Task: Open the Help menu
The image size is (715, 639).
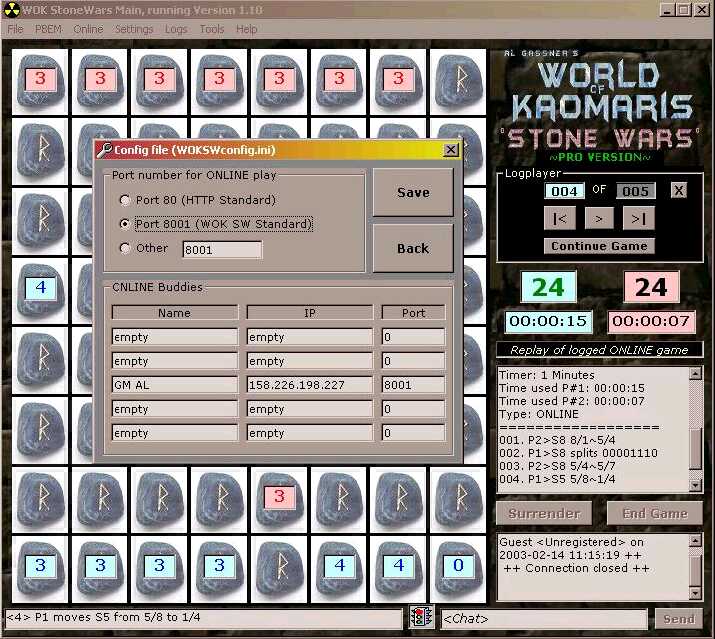Action: [247, 29]
